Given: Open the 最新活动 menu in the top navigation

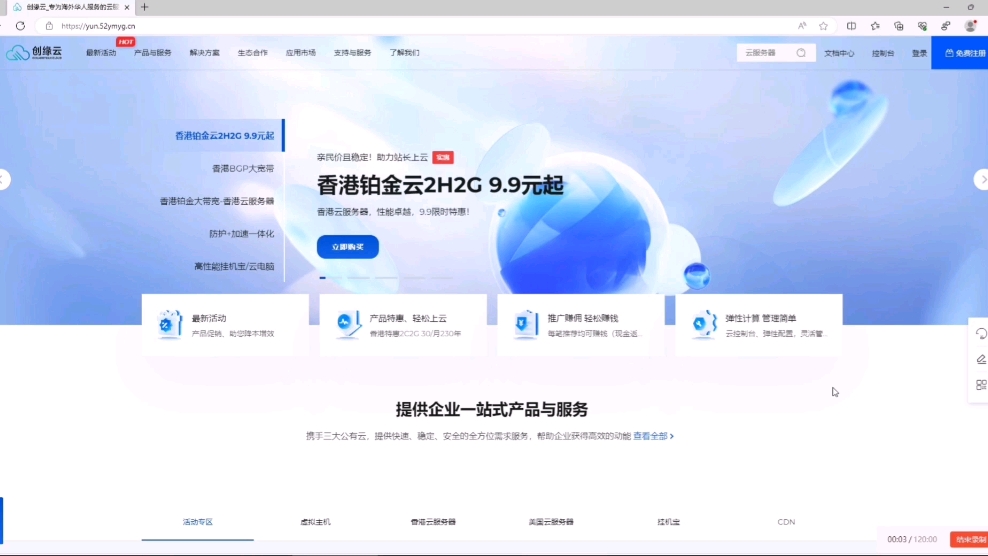Looking at the screenshot, I should pyautogui.click(x=101, y=53).
